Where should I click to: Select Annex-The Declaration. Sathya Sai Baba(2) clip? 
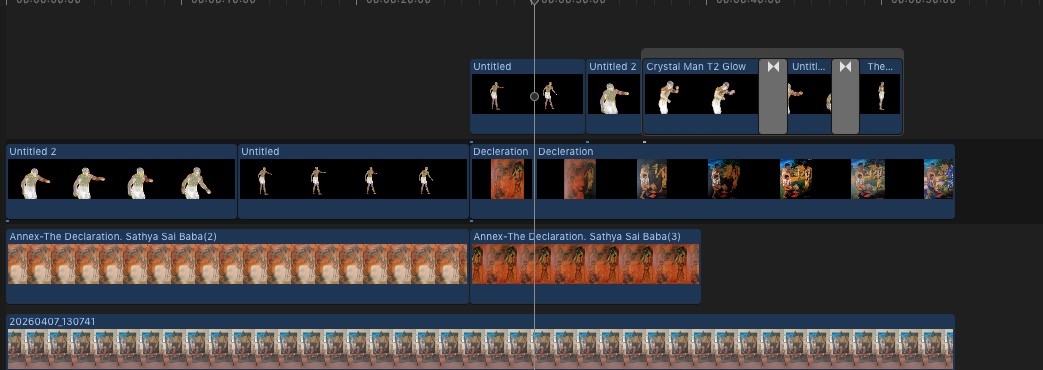(237, 267)
